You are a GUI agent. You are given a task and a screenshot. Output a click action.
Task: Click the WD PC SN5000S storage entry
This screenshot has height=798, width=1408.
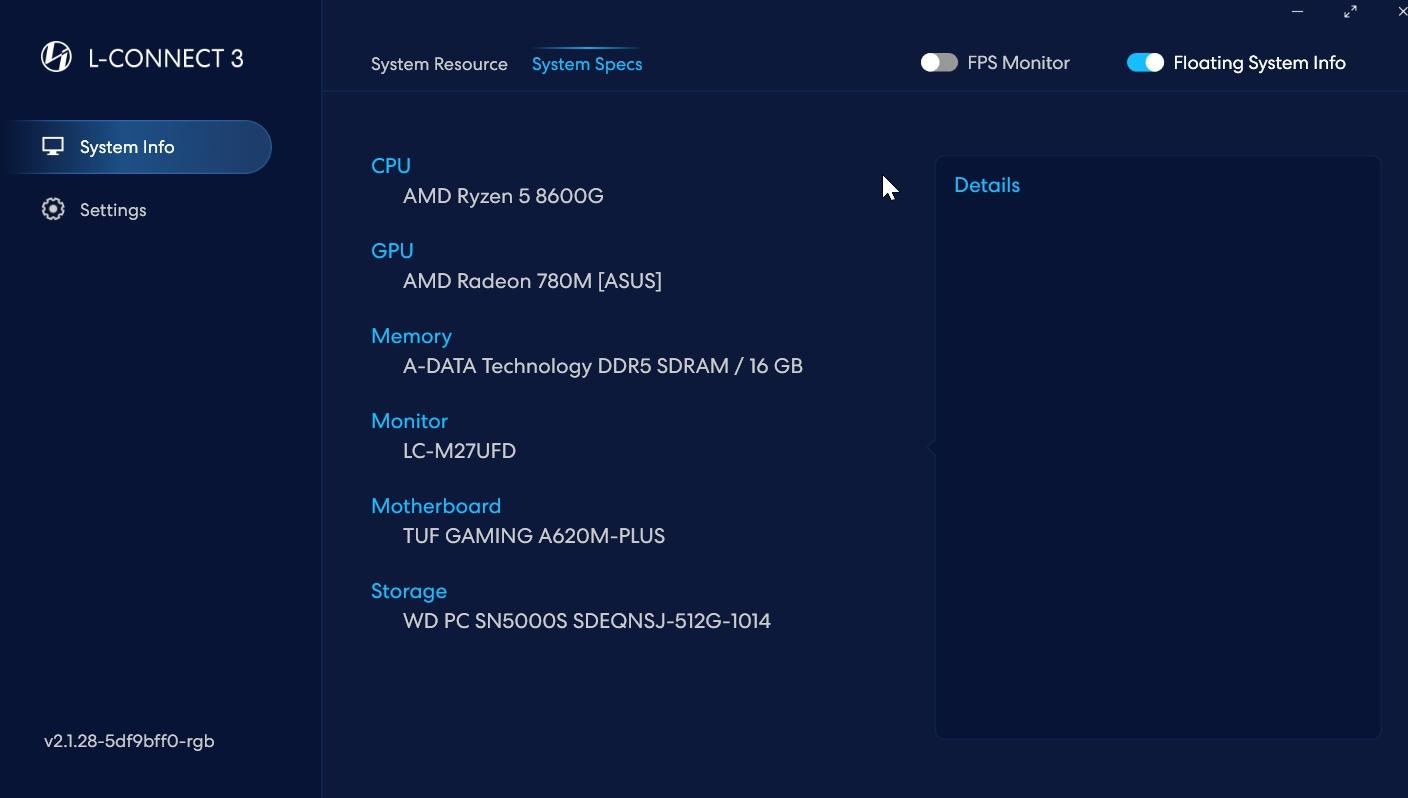[587, 621]
